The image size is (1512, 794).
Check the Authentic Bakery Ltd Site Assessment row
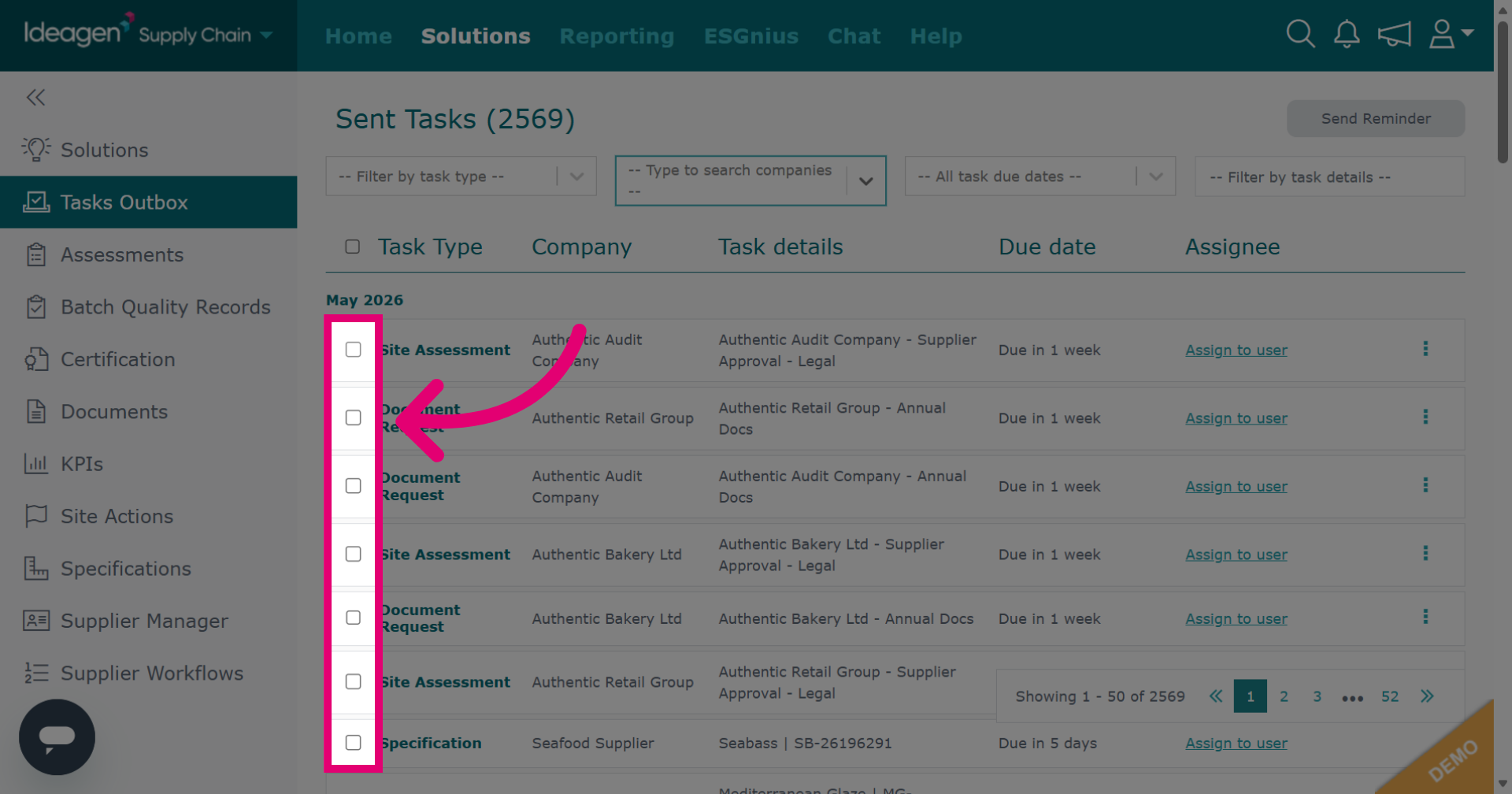tap(354, 554)
